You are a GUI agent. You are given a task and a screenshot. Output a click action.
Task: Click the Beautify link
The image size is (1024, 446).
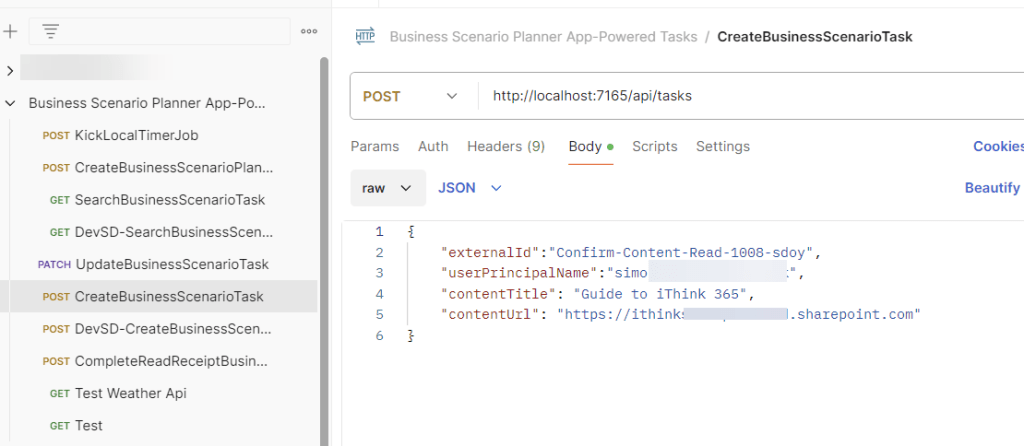click(991, 188)
